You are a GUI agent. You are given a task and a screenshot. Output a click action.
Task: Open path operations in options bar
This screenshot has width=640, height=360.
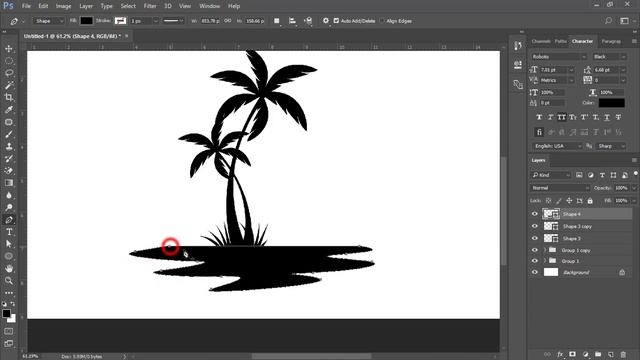[277, 21]
